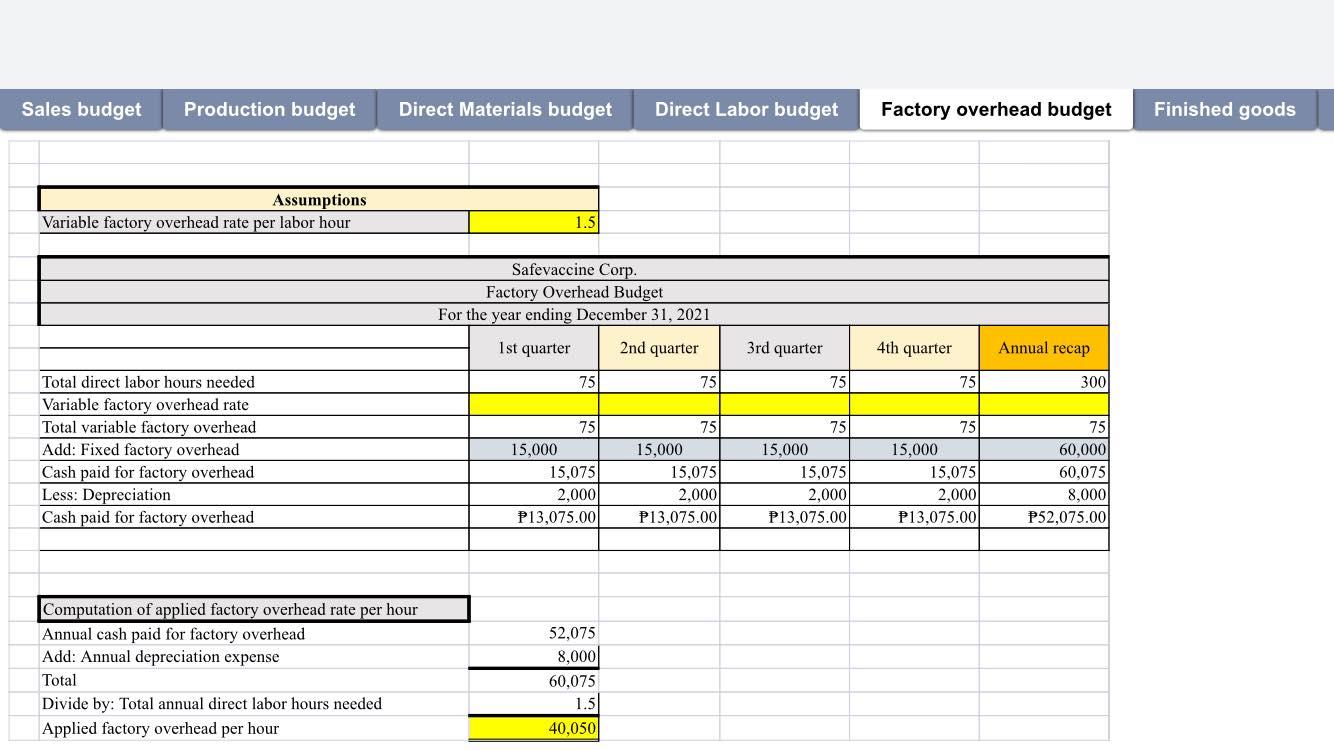This screenshot has width=1334, height=750.
Task: Click the 3rd quarter column header
Action: (x=784, y=348)
